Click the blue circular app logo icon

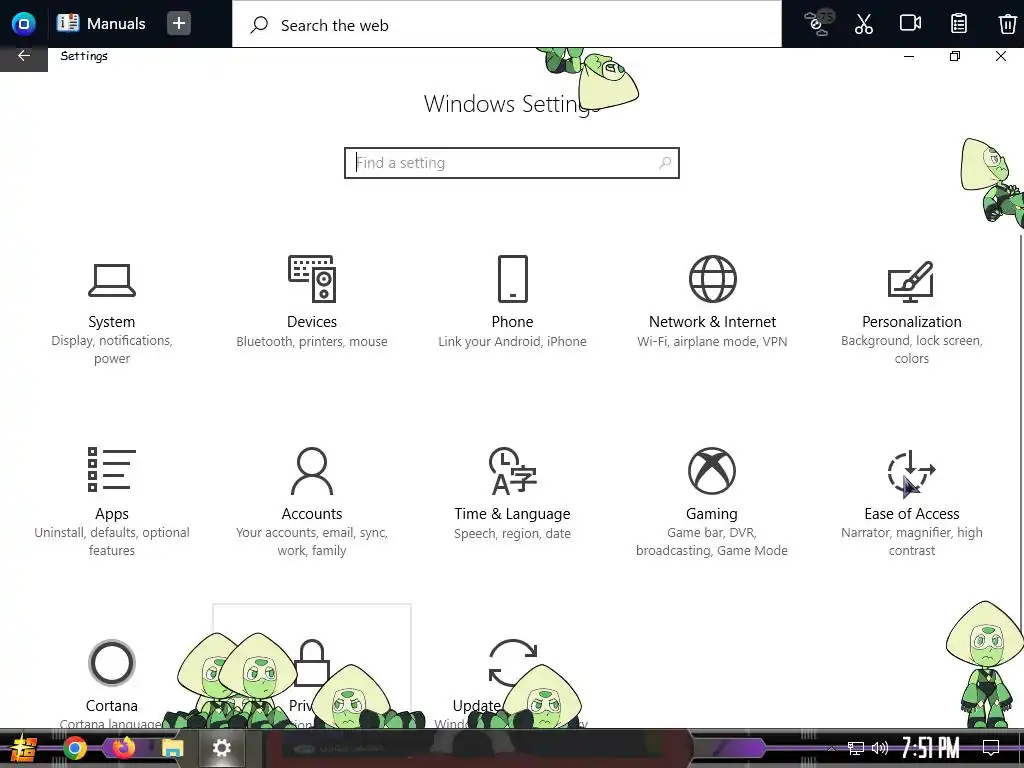[x=24, y=24]
